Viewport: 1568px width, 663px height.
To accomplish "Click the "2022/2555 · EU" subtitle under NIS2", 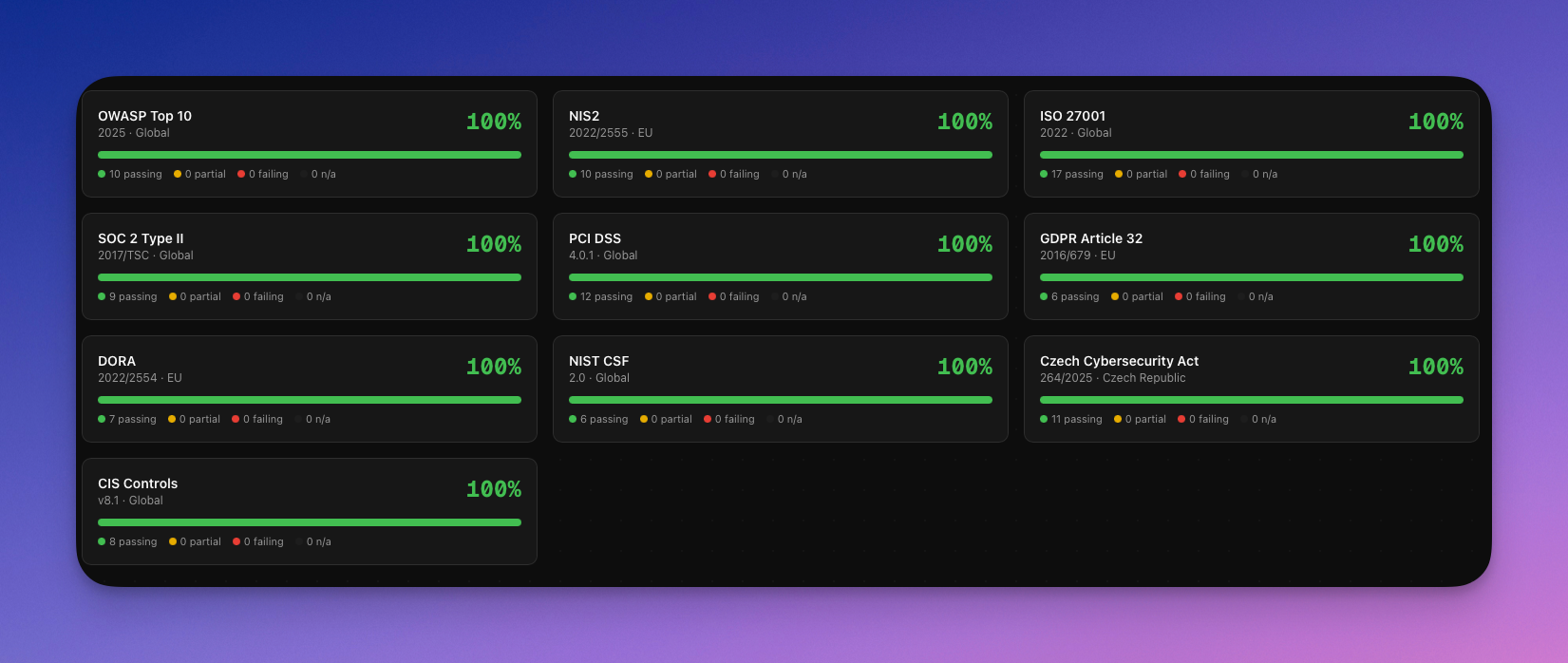I will [x=611, y=133].
